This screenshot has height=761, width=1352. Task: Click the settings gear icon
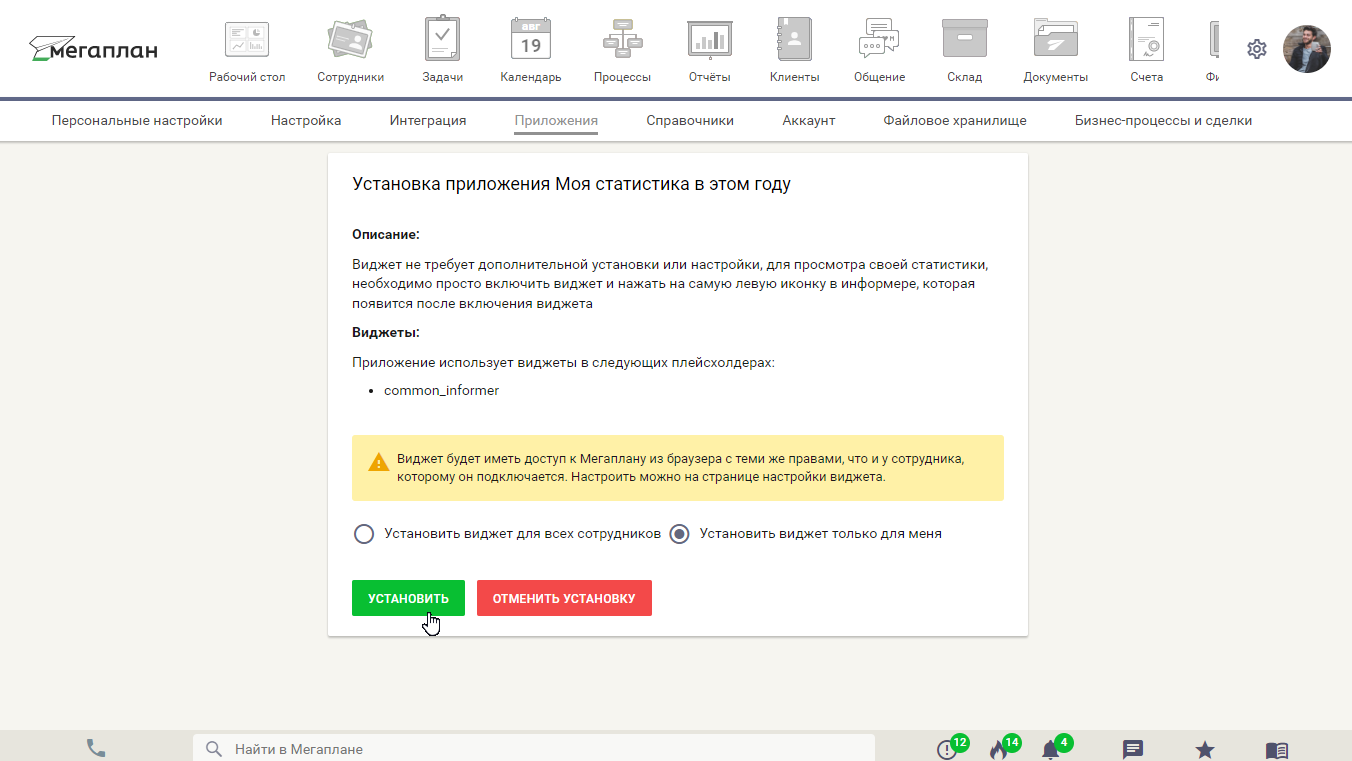(1257, 49)
